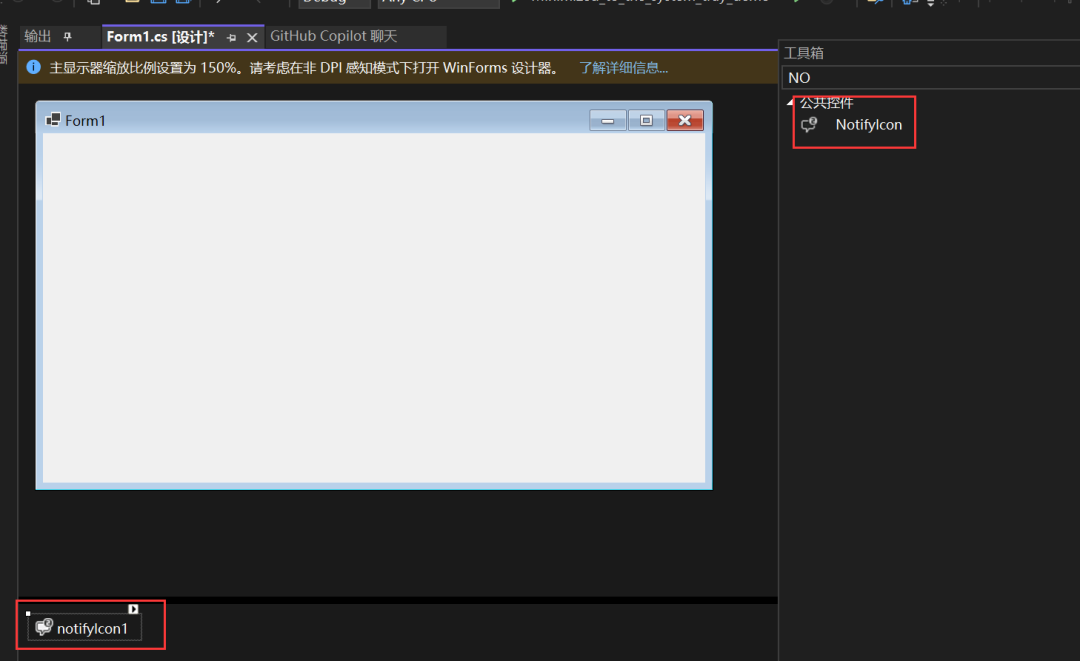
Task: Focus the toolbox search box containing NO
Action: (x=930, y=78)
